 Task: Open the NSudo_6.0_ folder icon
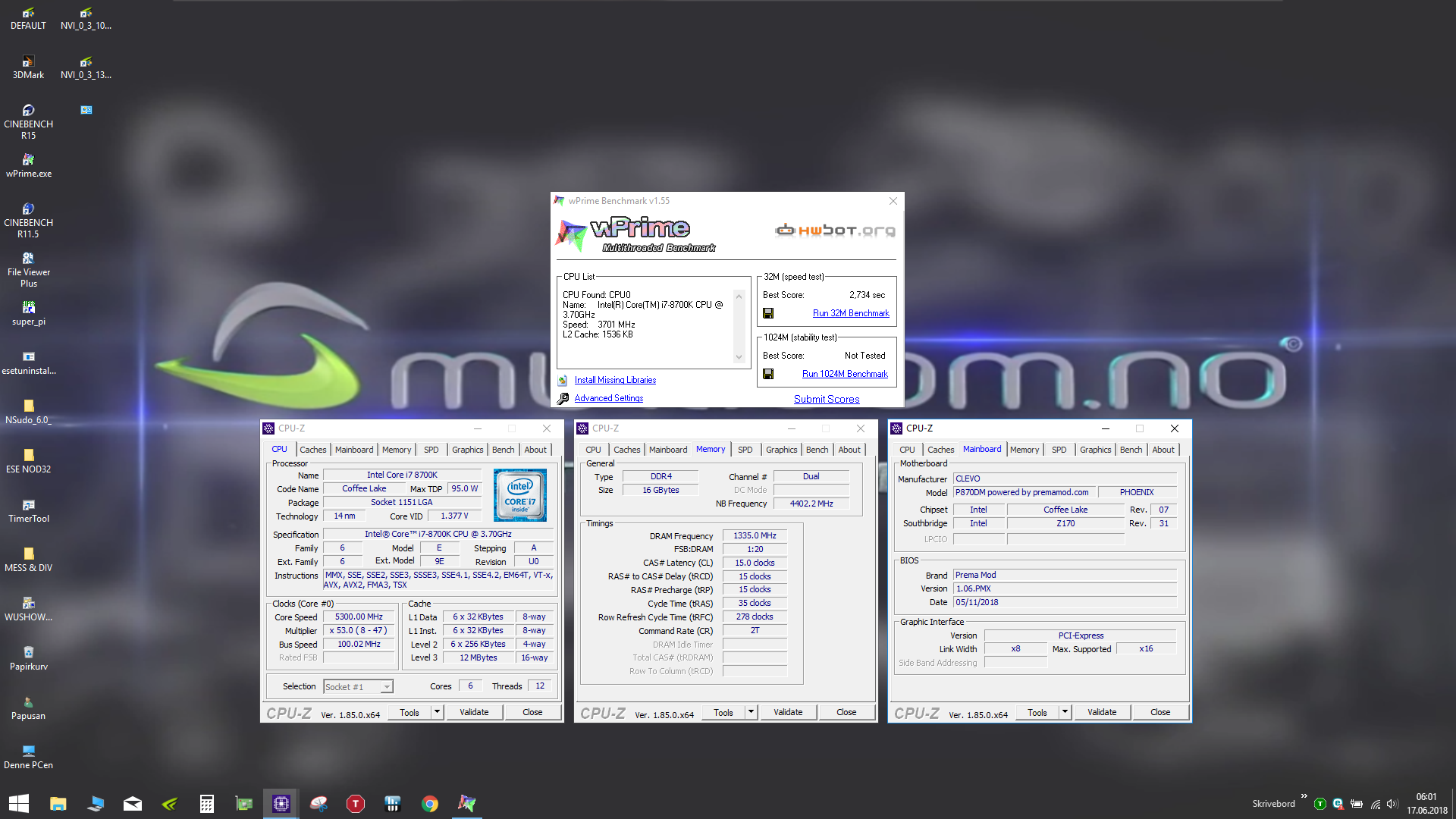(x=28, y=413)
